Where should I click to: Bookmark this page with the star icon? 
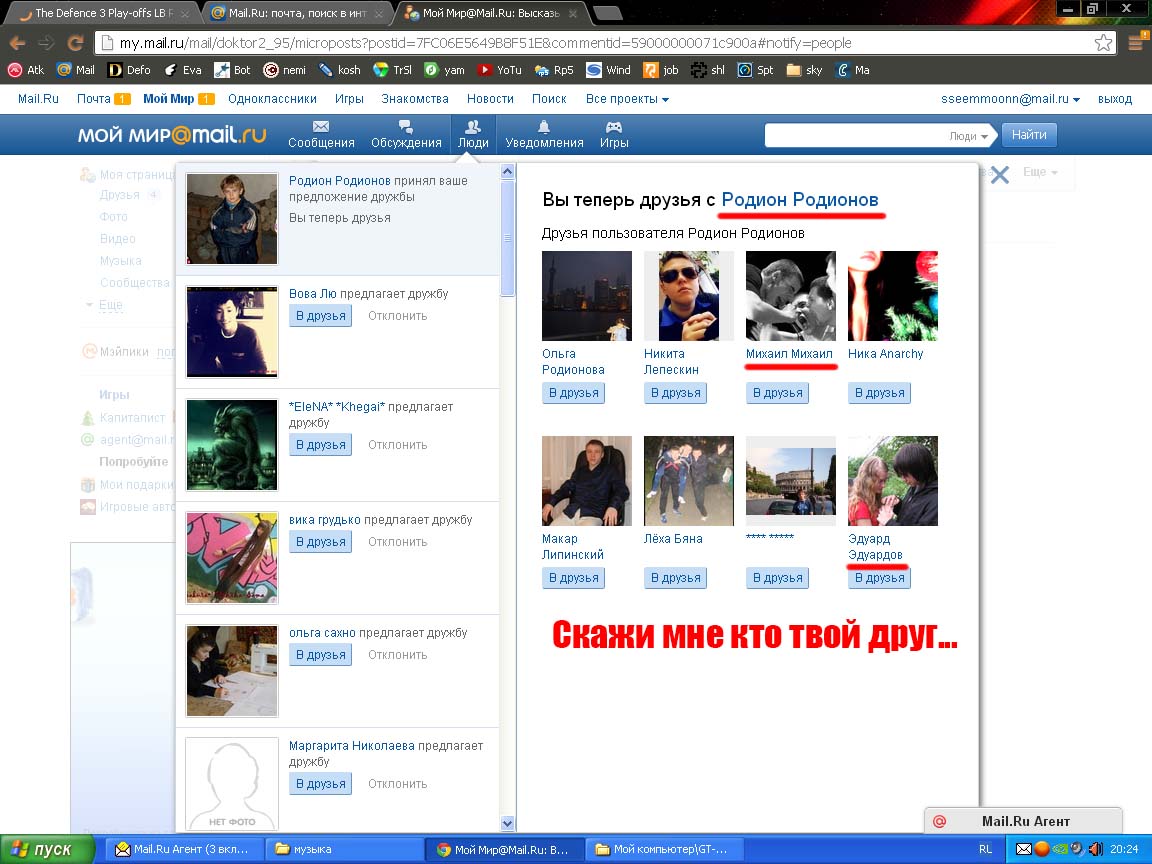(x=1103, y=43)
